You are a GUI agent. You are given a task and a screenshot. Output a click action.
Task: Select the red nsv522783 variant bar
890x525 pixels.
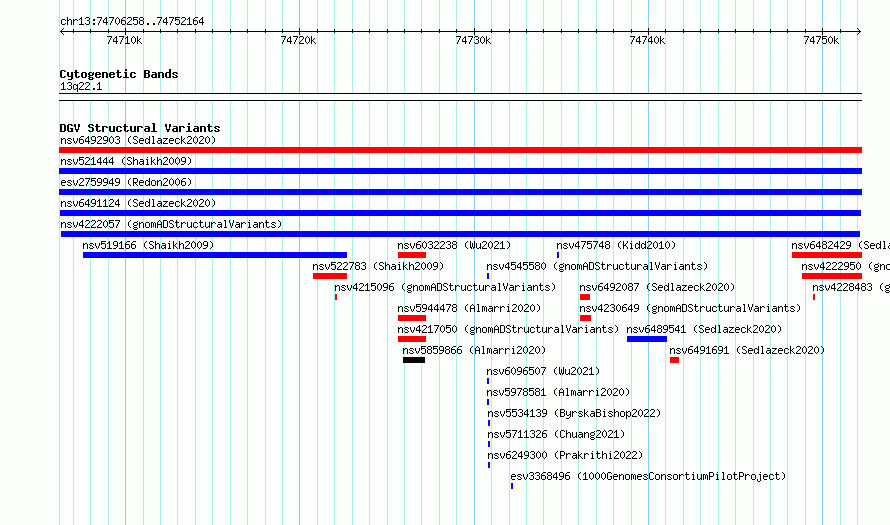pyautogui.click(x=330, y=276)
